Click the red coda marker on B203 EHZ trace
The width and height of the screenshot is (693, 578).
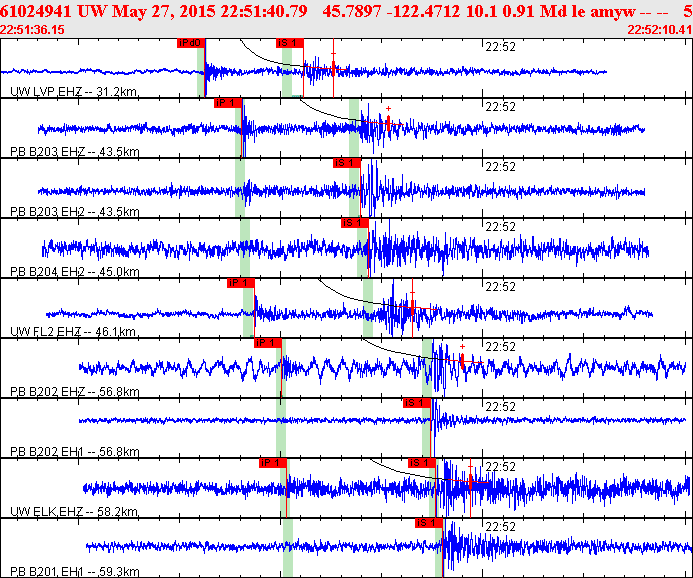click(388, 122)
